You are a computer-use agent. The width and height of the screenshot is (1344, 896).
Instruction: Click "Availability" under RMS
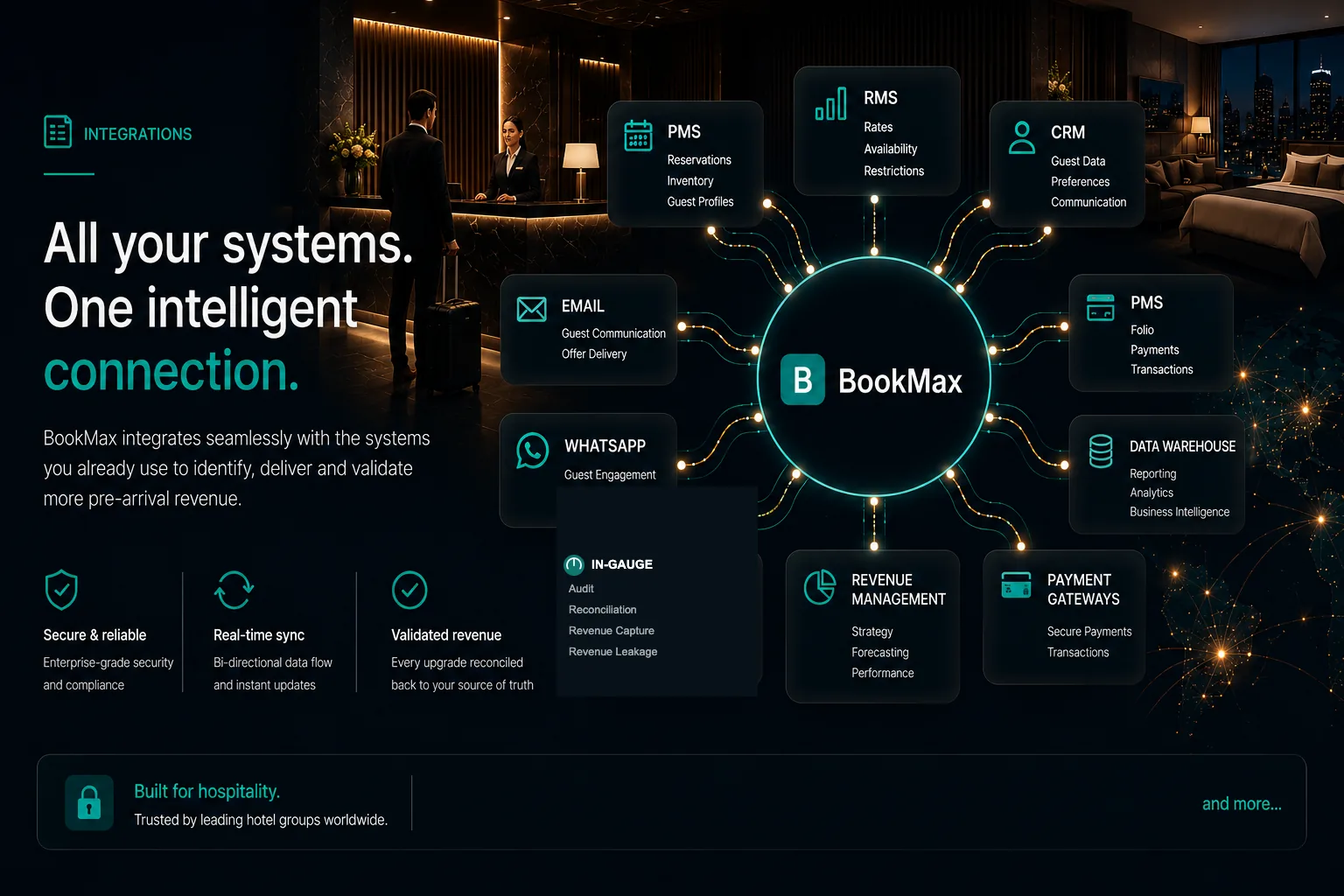coord(891,150)
